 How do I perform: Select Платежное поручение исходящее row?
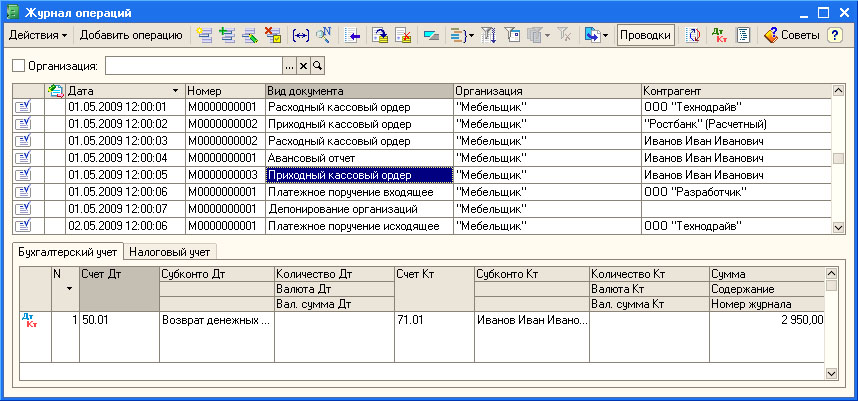pos(421,226)
